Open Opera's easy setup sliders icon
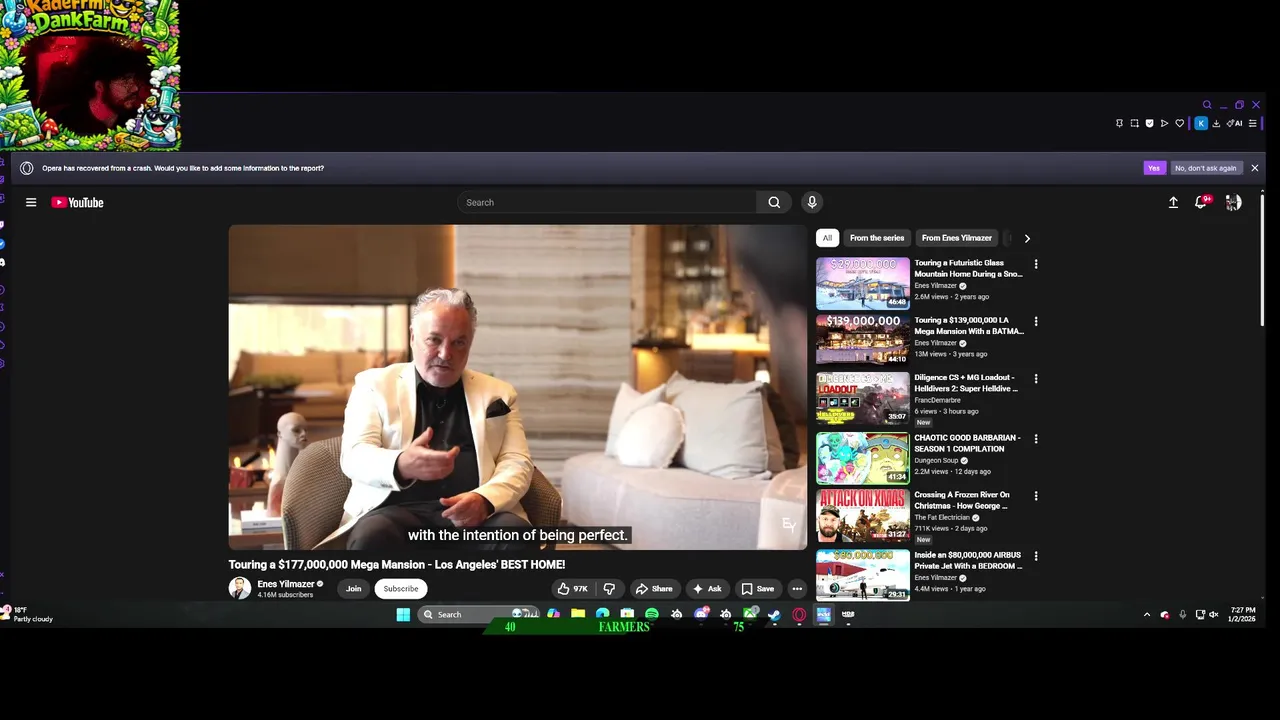 [1252, 123]
